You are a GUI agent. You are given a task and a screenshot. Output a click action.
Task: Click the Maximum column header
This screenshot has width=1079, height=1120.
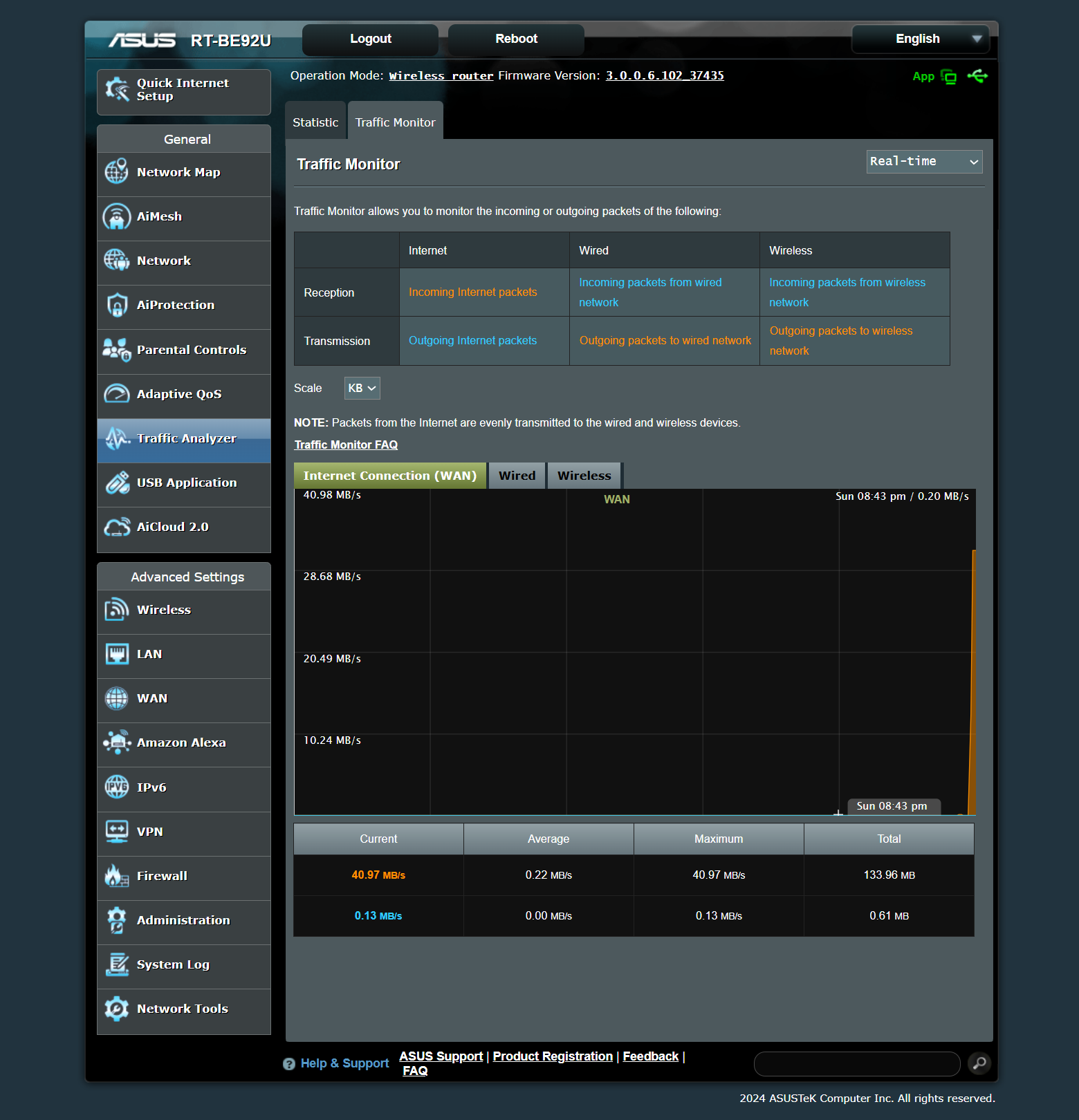(719, 839)
